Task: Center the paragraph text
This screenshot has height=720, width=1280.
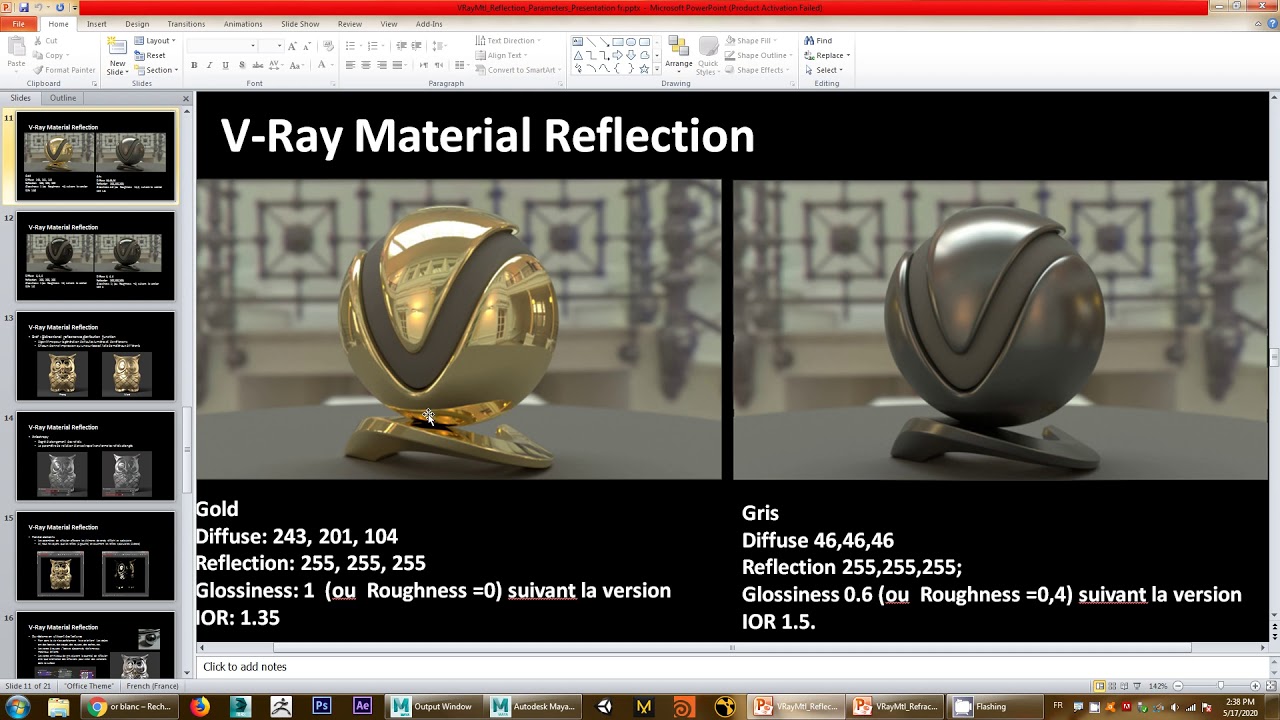Action: (x=366, y=65)
